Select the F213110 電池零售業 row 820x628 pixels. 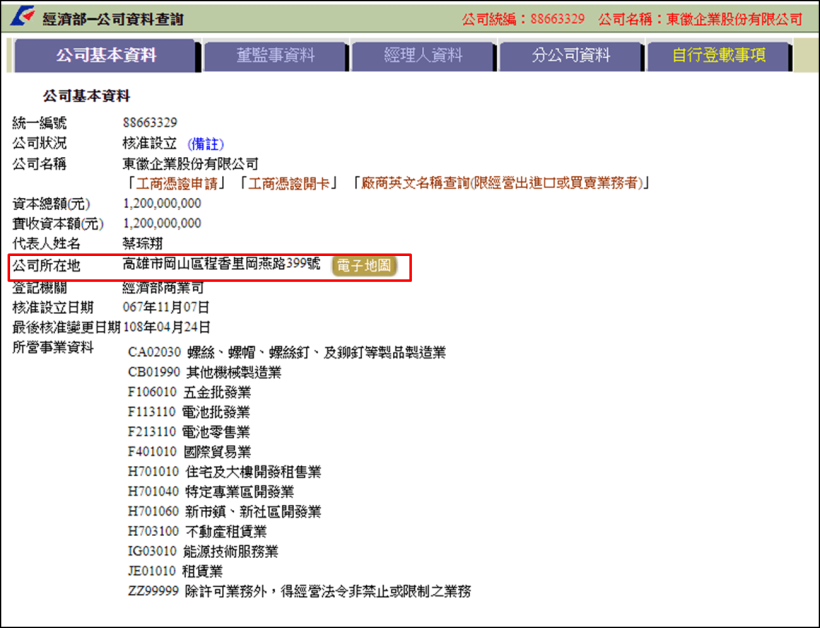pos(189,432)
